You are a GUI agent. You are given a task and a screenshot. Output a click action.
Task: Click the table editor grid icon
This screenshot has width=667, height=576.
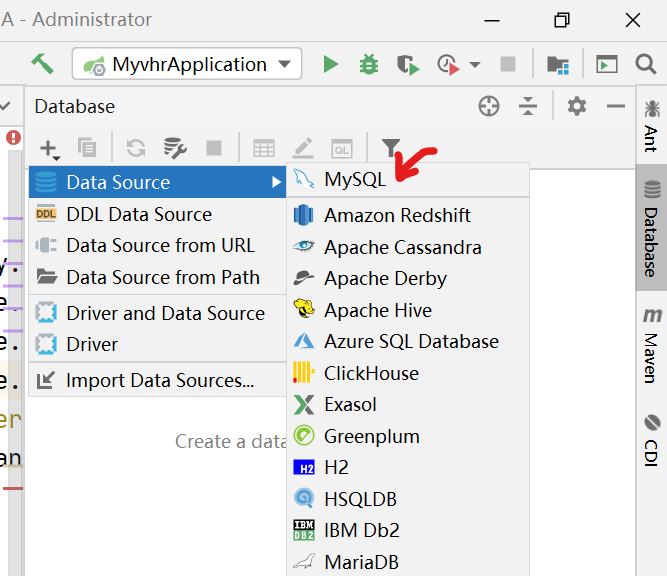[x=264, y=148]
